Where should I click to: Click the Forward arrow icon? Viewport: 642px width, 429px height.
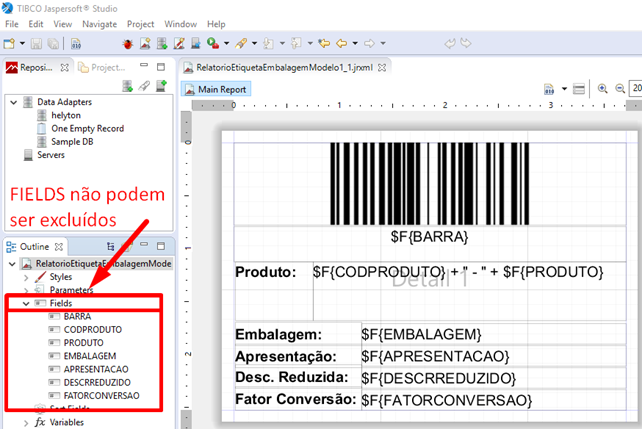369,43
